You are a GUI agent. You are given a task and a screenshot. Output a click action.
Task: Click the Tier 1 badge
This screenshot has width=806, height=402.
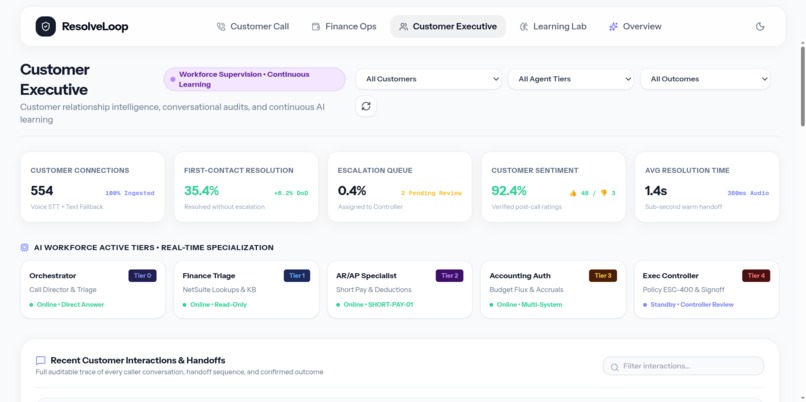pos(297,276)
